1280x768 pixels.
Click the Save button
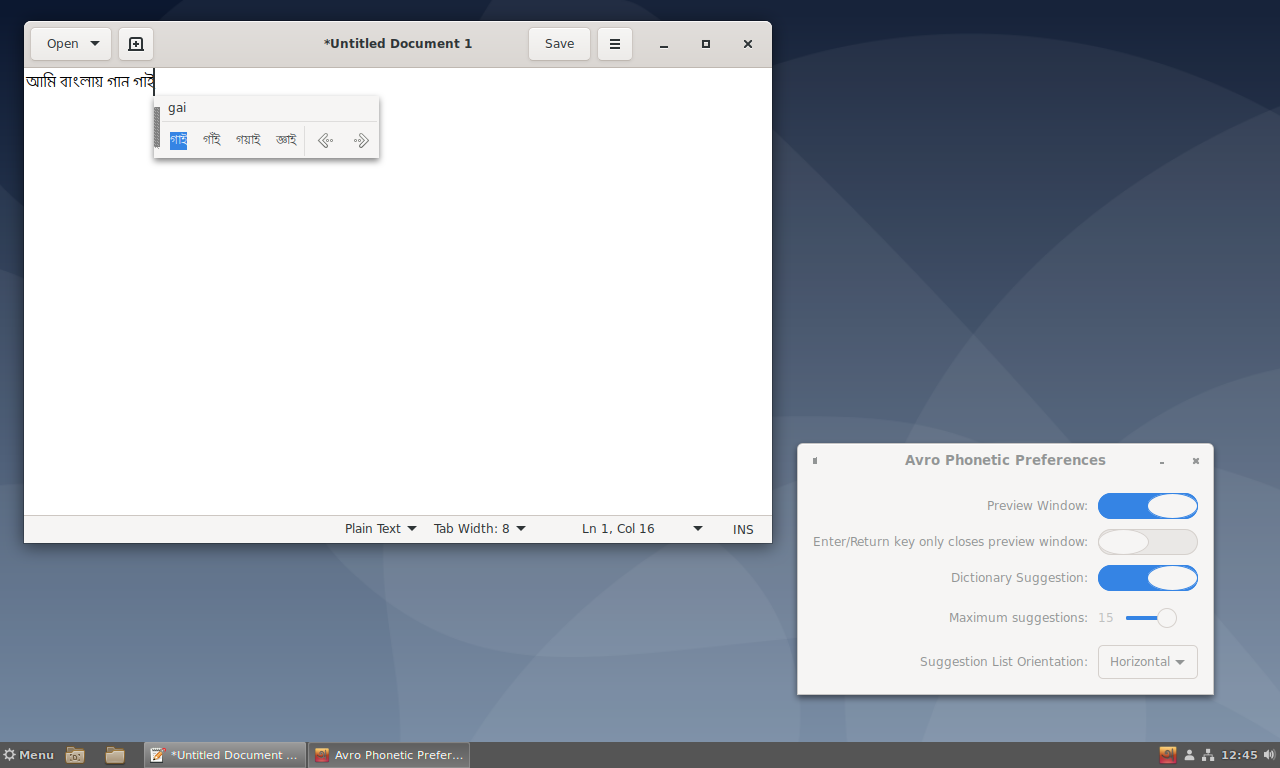pos(559,44)
